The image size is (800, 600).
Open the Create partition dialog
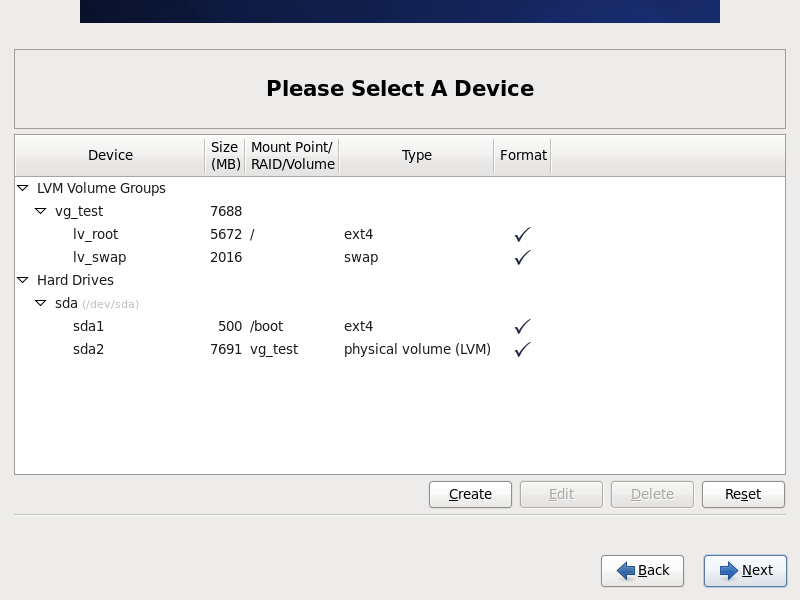point(470,494)
